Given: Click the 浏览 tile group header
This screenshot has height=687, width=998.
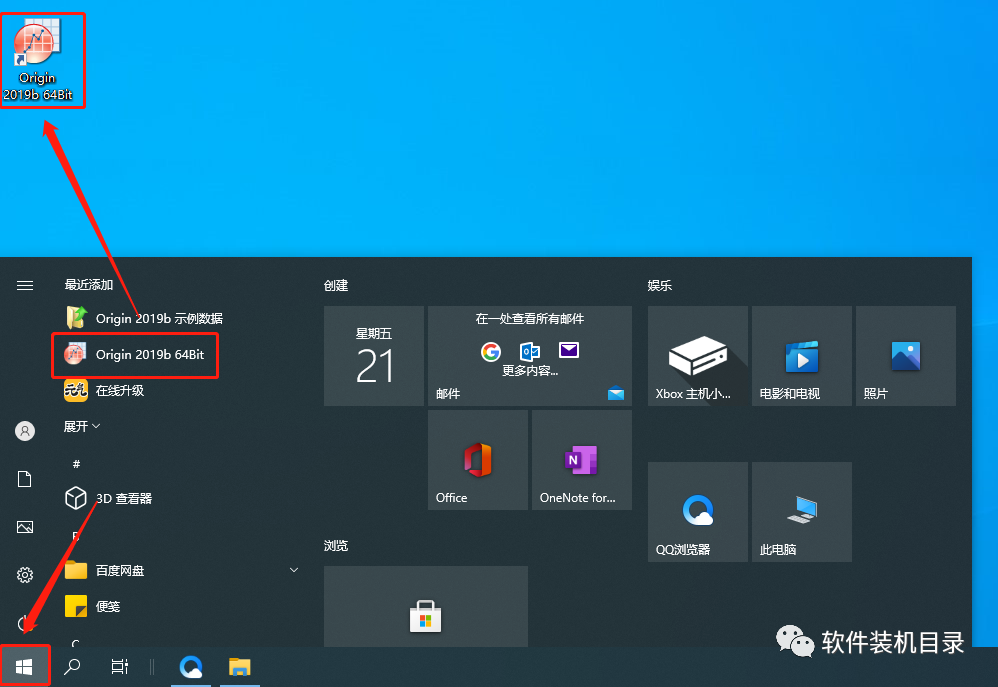Looking at the screenshot, I should coord(336,545).
